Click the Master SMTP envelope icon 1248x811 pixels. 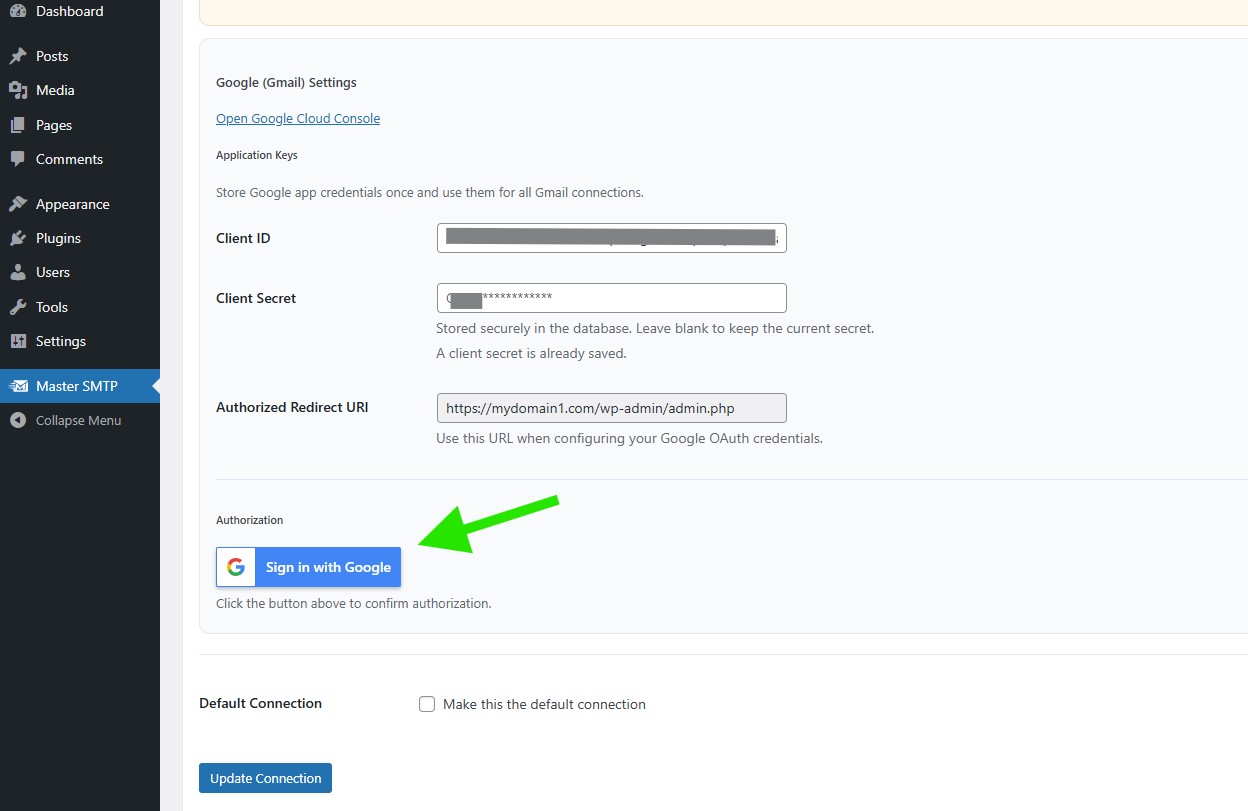(x=18, y=386)
